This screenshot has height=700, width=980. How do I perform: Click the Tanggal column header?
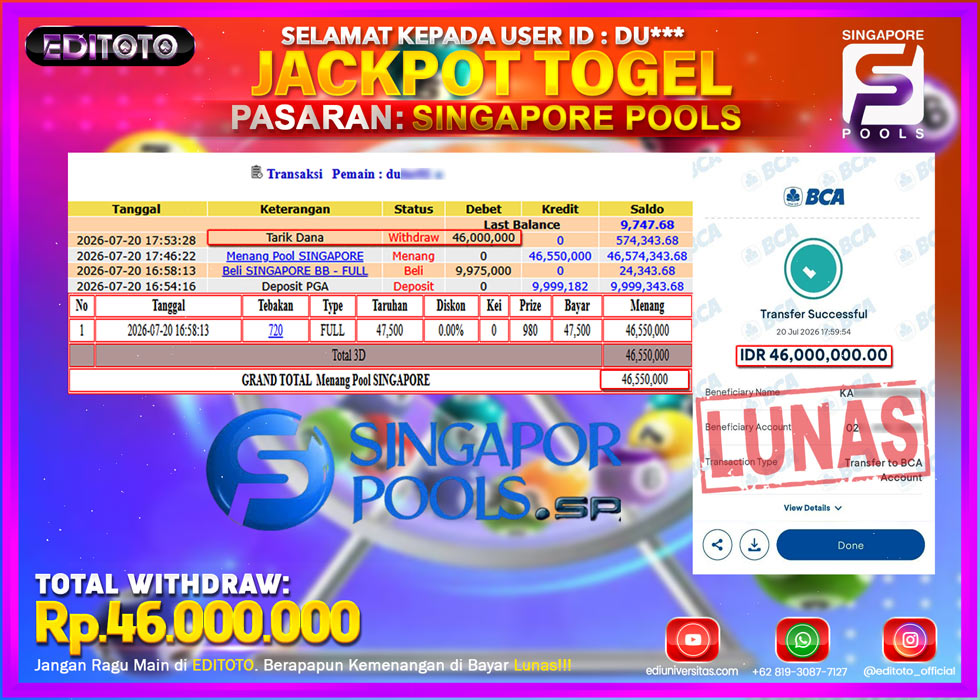point(136,209)
